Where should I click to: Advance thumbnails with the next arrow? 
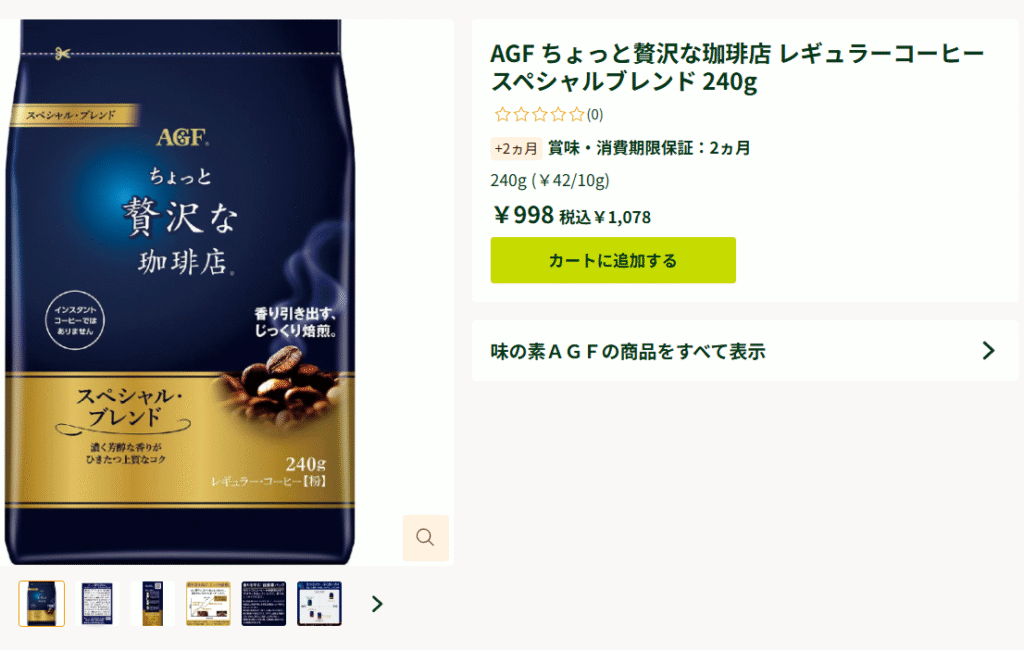tap(377, 604)
